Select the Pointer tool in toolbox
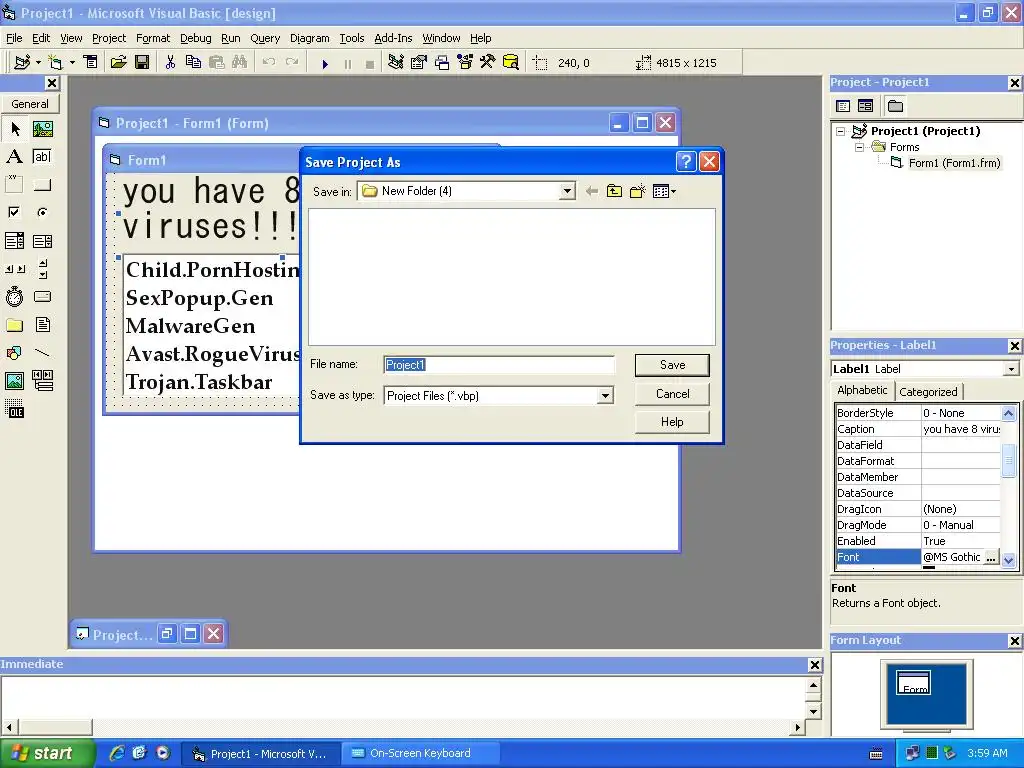The image size is (1024, 768). coord(15,129)
